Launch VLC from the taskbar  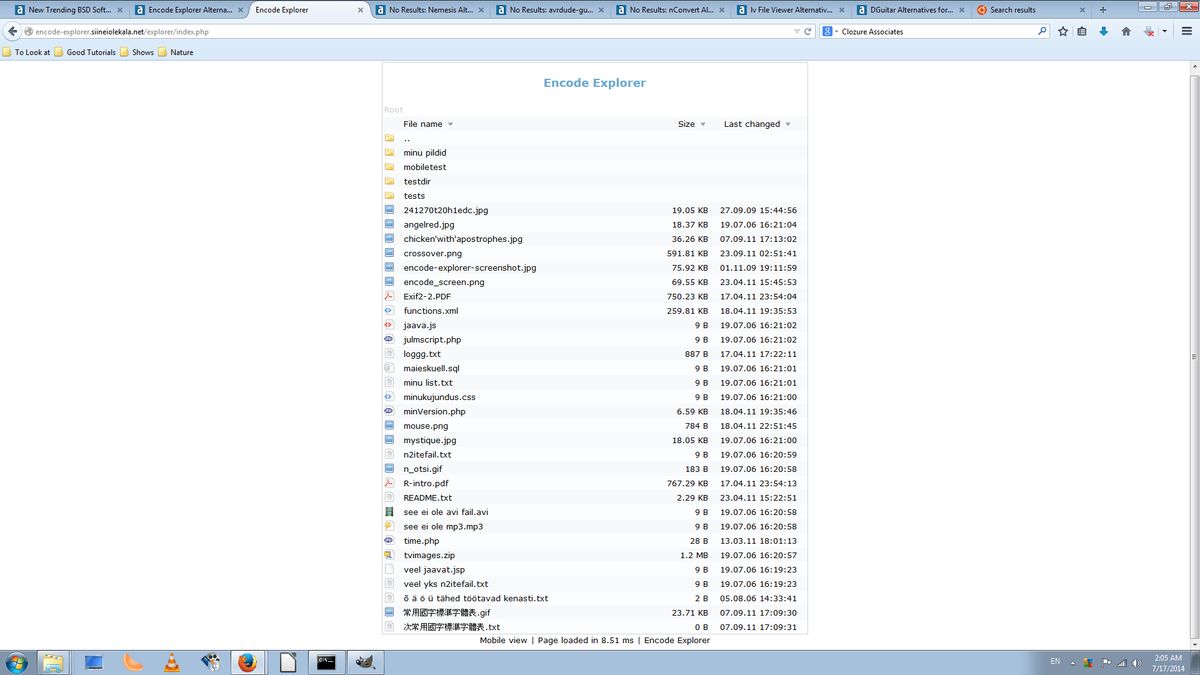(x=170, y=662)
